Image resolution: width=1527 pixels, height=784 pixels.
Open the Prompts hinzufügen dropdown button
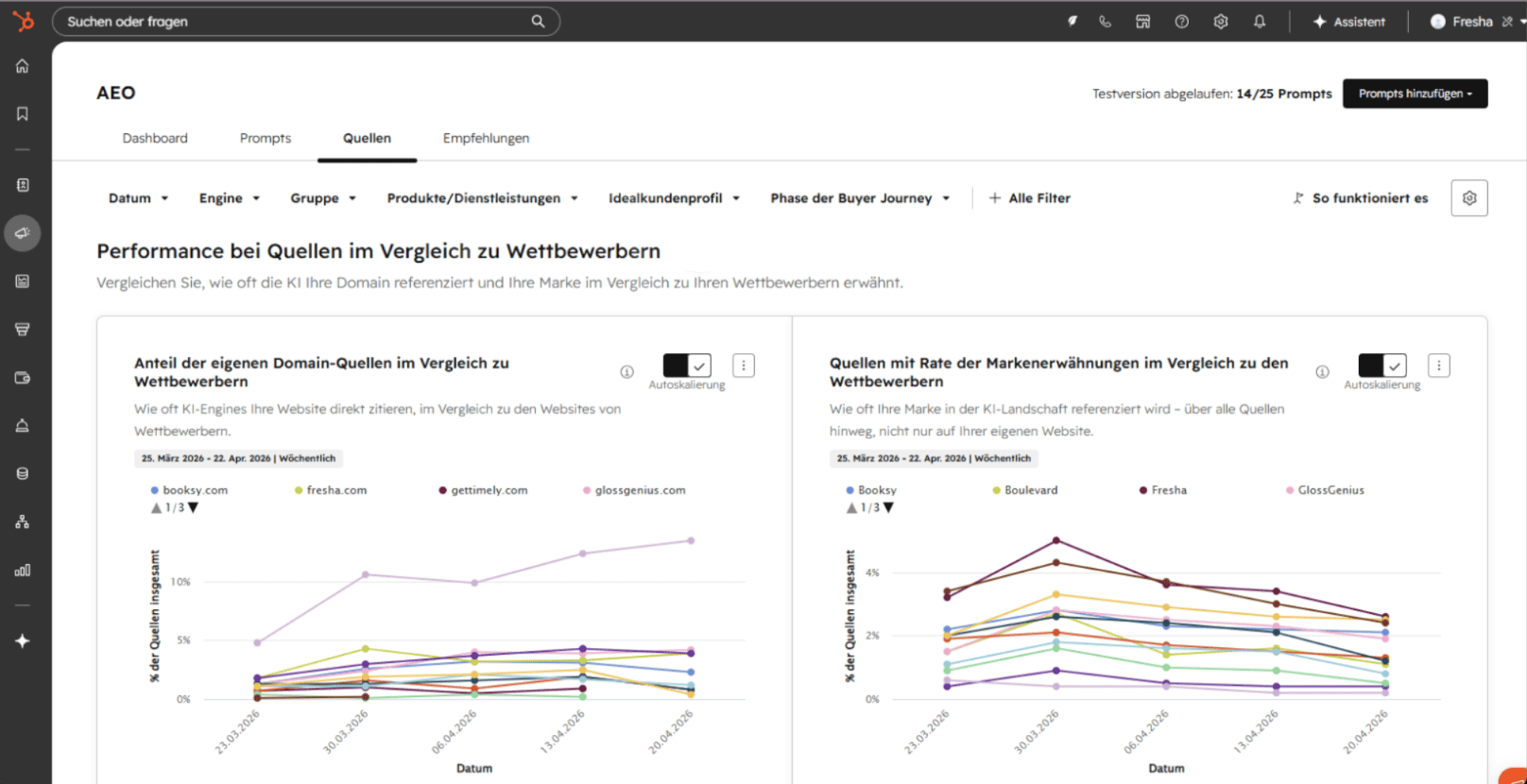pyautogui.click(x=1415, y=94)
